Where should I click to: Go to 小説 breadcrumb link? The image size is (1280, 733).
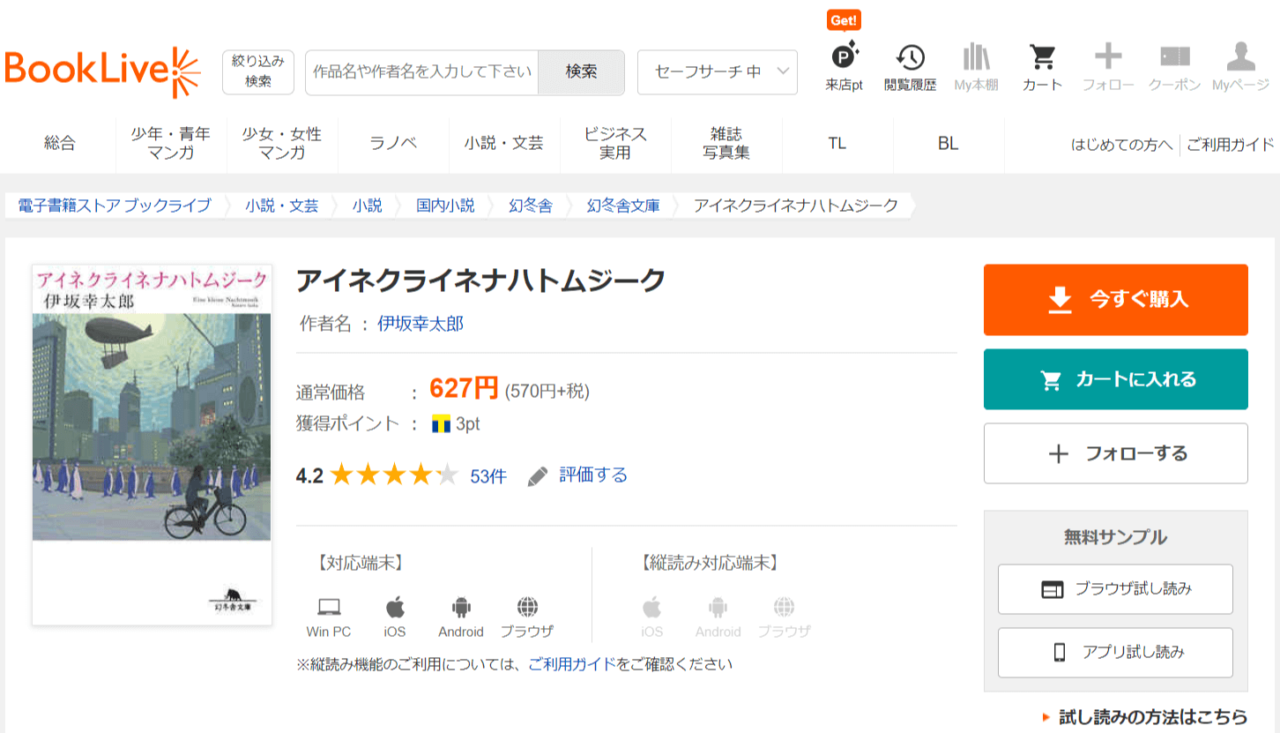tap(367, 205)
